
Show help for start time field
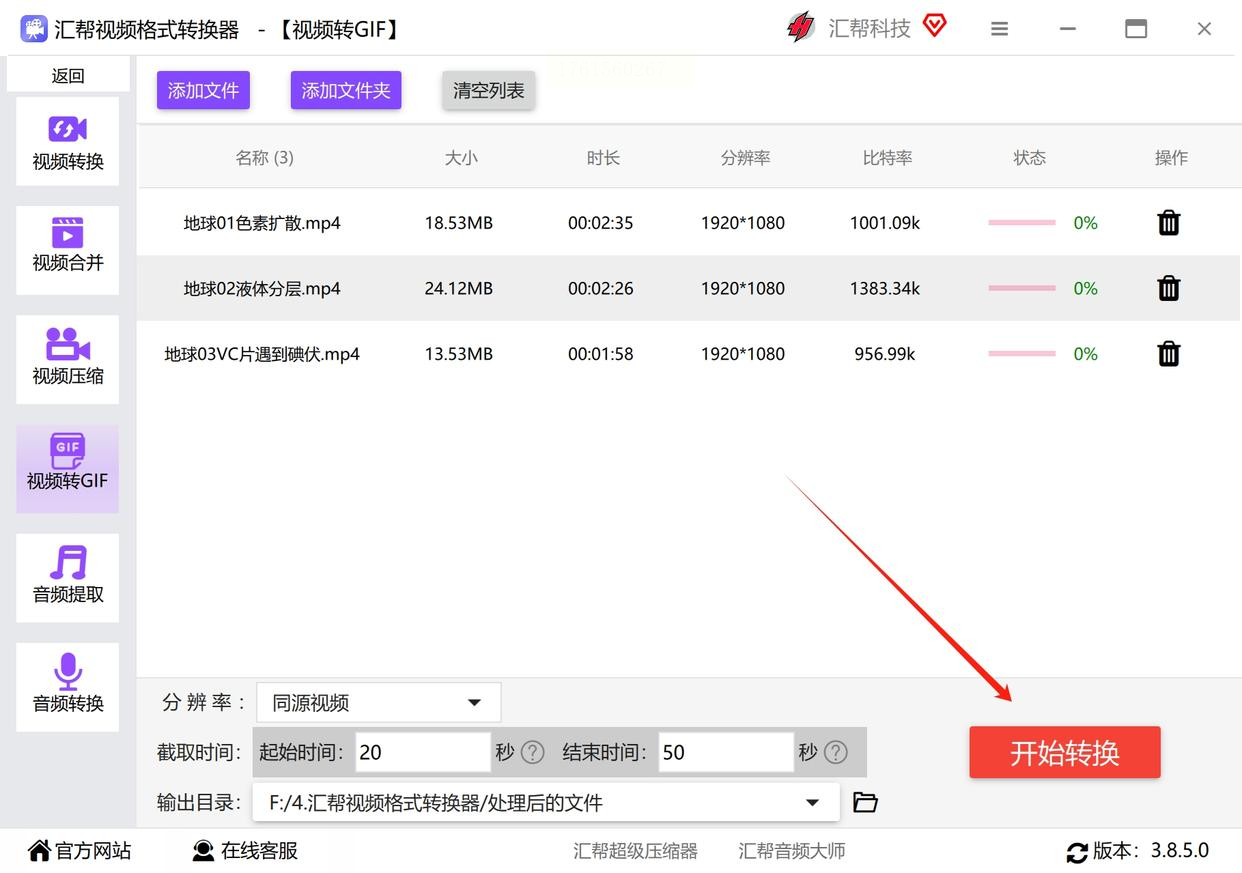(x=533, y=752)
